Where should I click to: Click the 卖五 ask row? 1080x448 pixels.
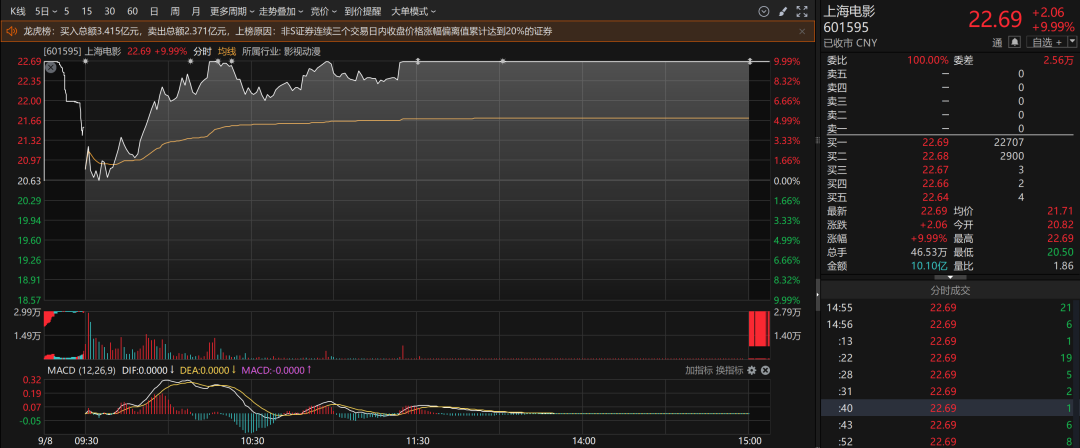[950, 74]
